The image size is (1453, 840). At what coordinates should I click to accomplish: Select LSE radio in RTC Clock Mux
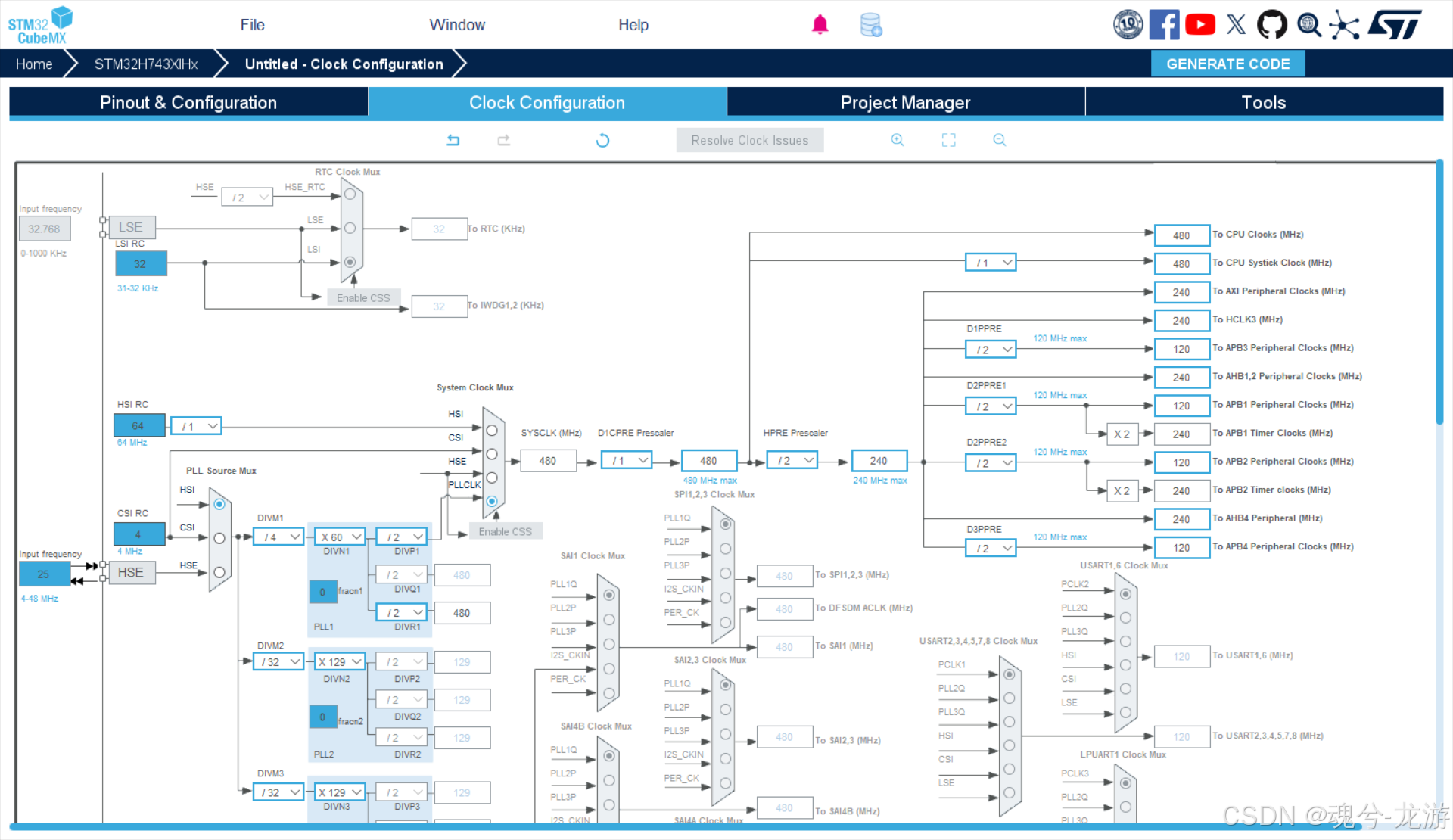[x=350, y=228]
